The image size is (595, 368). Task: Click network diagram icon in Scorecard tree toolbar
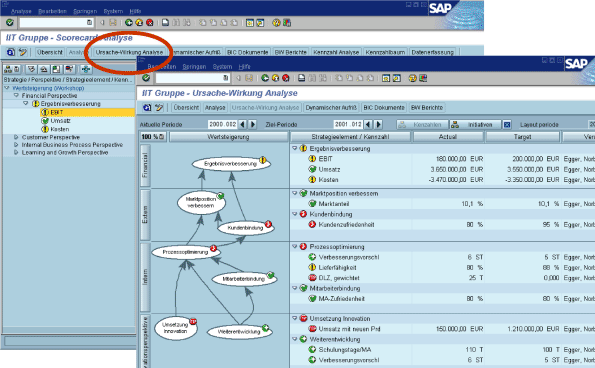click(86, 69)
